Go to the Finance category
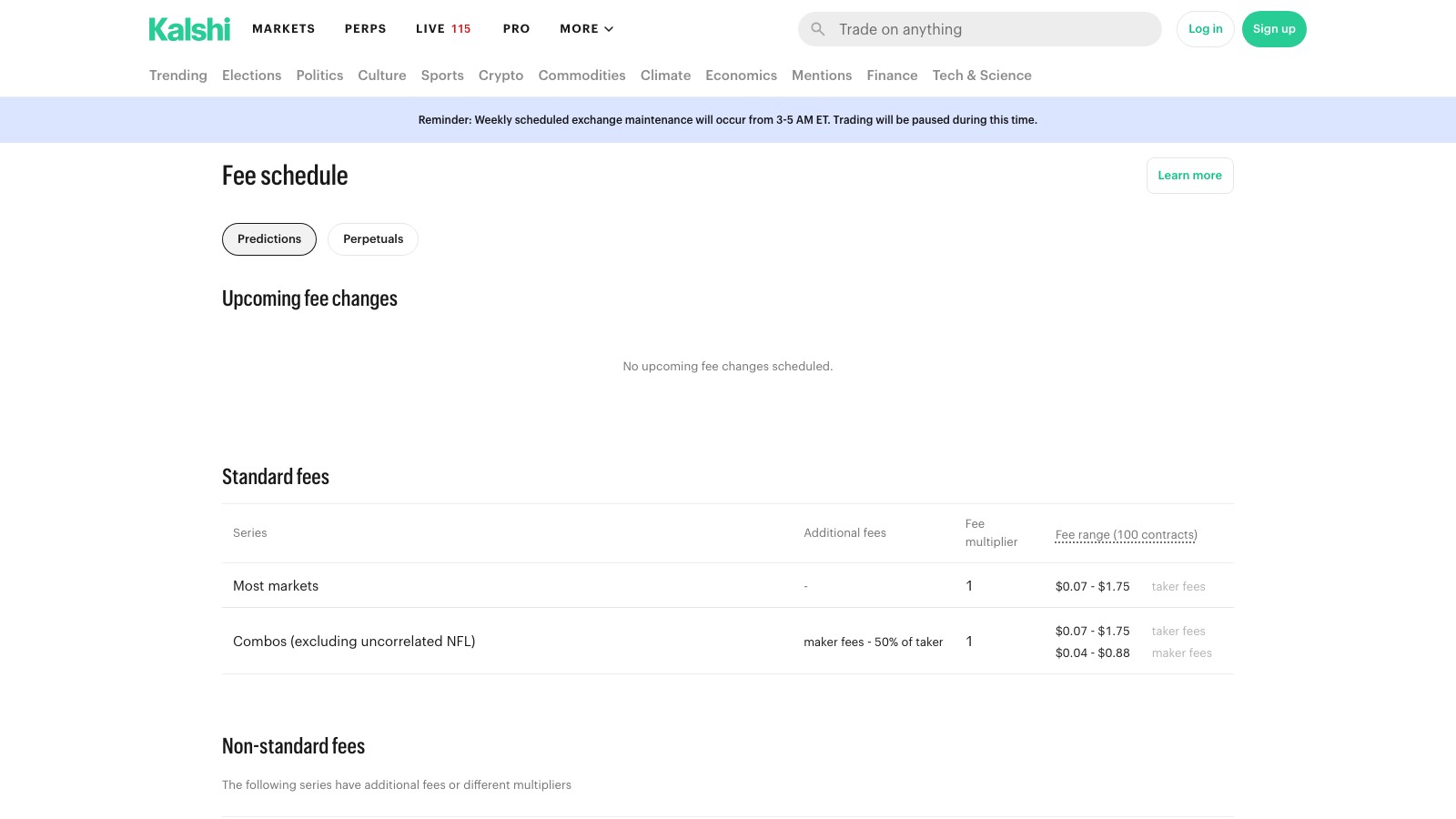Viewport: 1456px width, 819px height. coord(892,76)
